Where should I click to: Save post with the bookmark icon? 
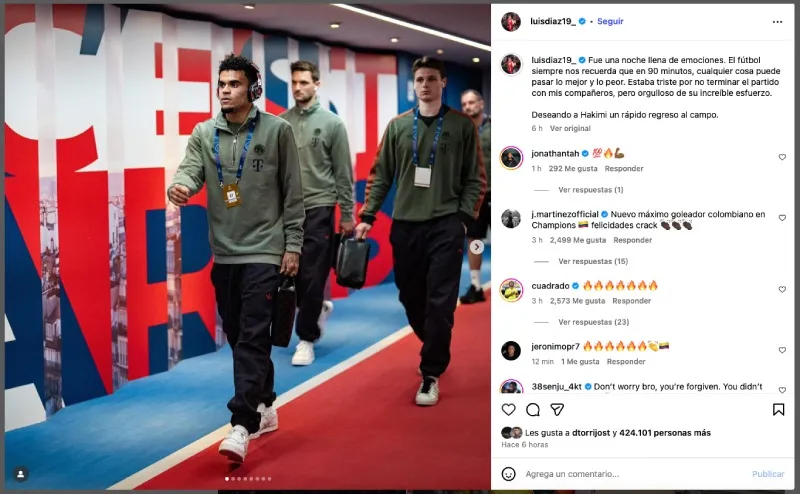pyautogui.click(x=778, y=409)
